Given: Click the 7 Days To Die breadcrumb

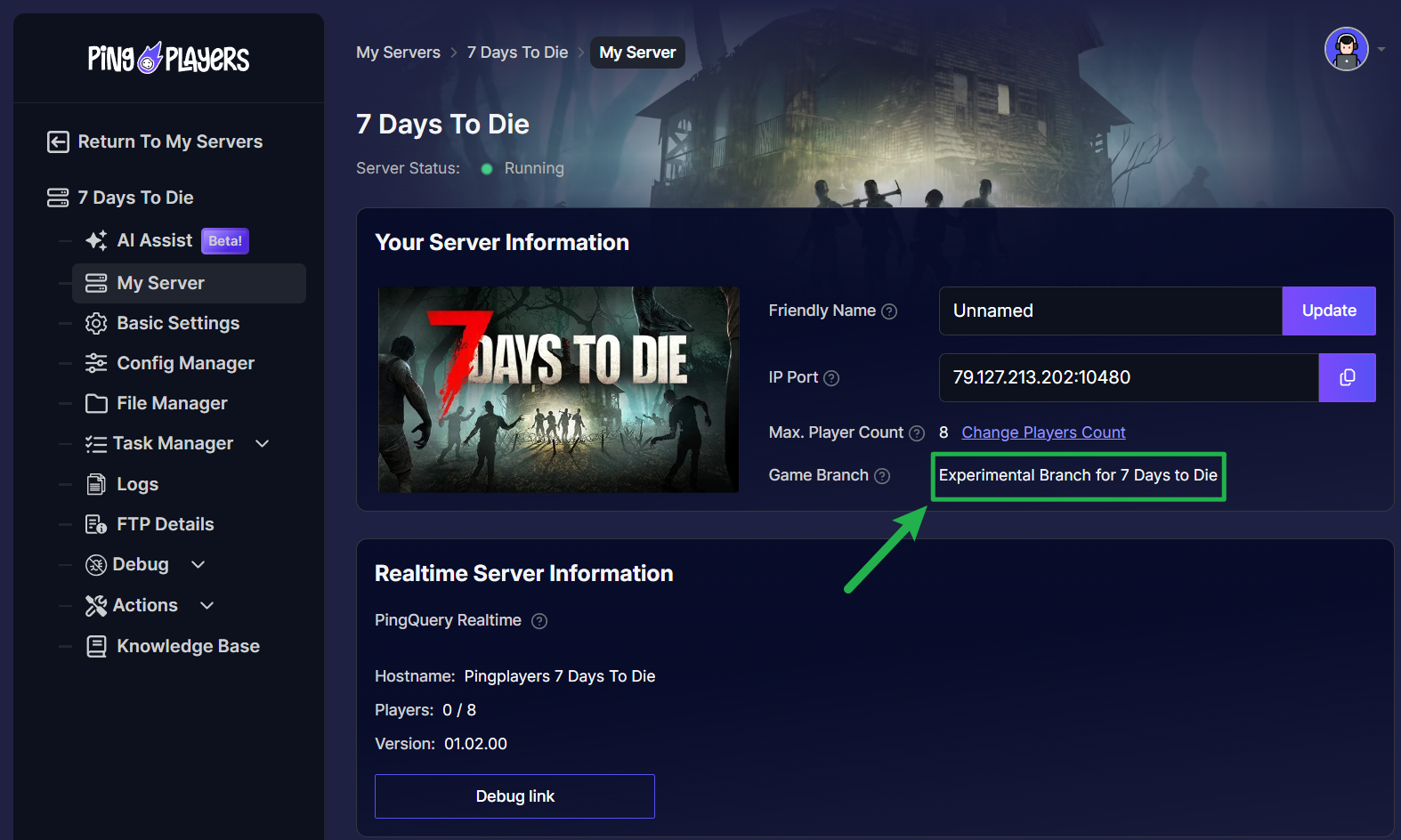Looking at the screenshot, I should point(517,52).
